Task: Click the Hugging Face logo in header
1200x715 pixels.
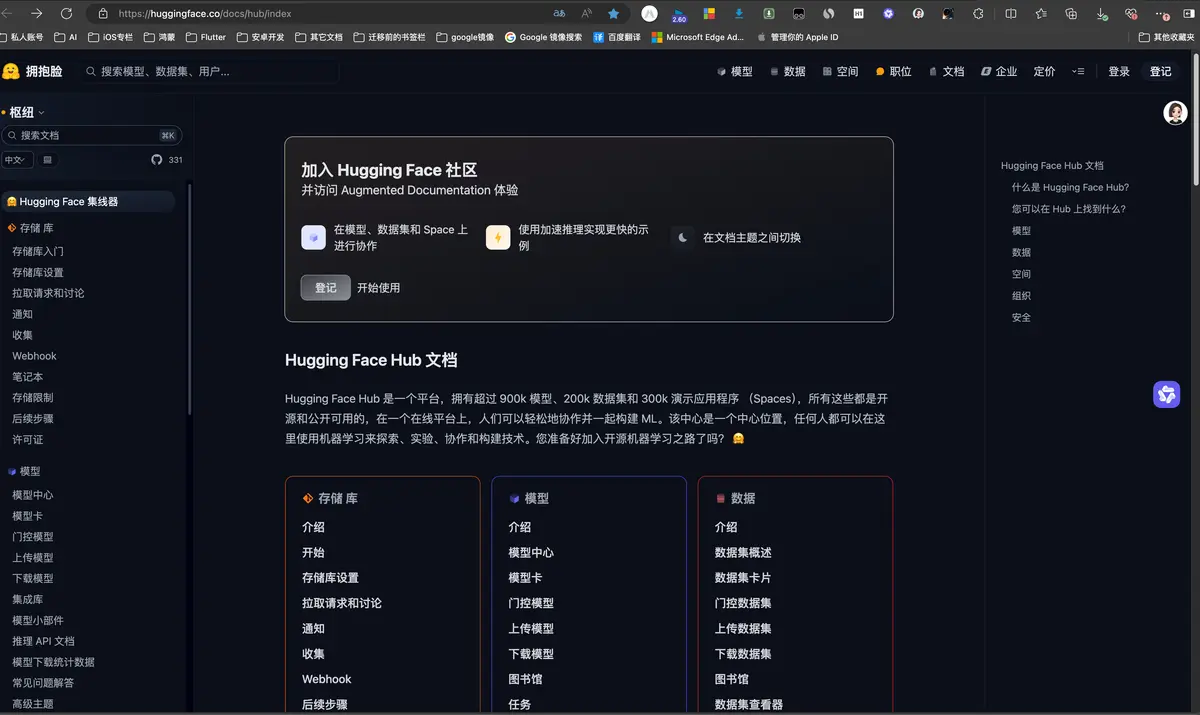Action: click(x=11, y=71)
